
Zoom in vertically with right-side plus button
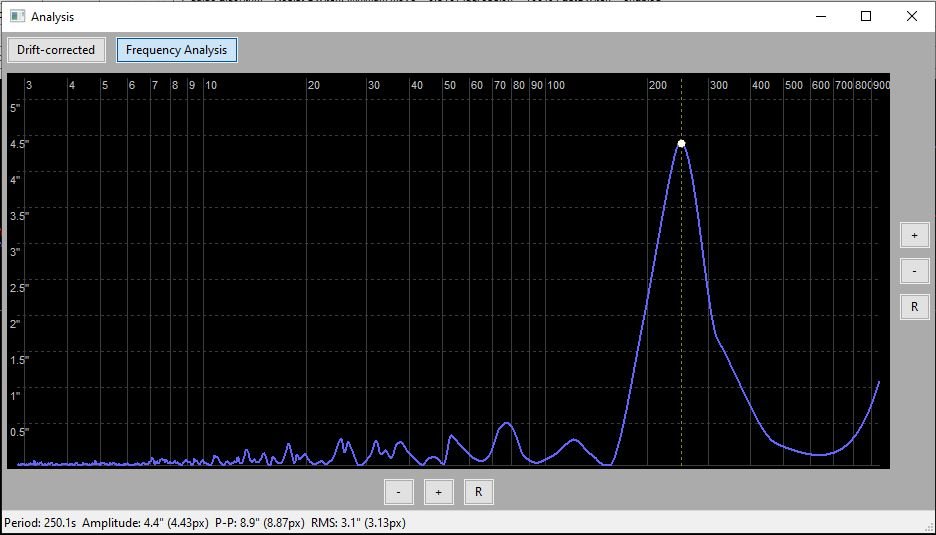[x=913, y=235]
